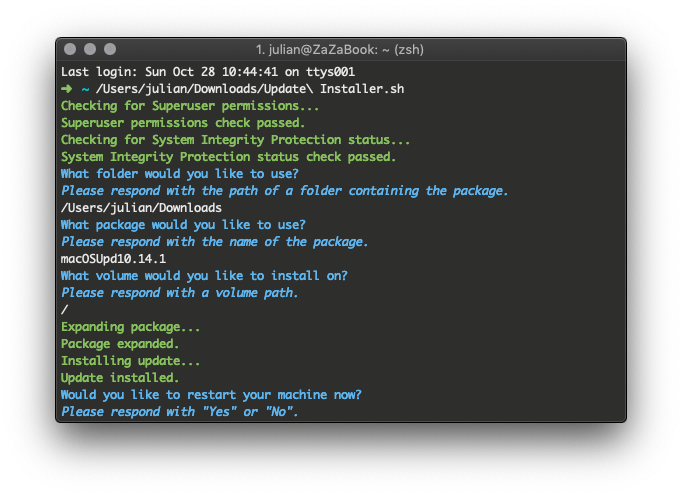682x496 pixels.
Task: Click 'What folder would you like to use?' prompt
Action: point(180,174)
